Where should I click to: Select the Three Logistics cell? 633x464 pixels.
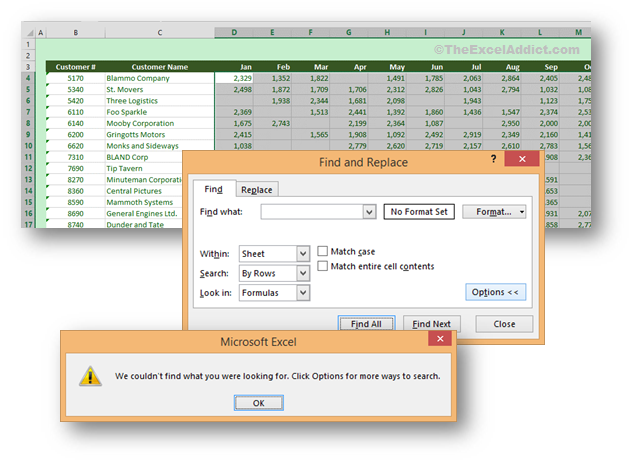coord(160,101)
